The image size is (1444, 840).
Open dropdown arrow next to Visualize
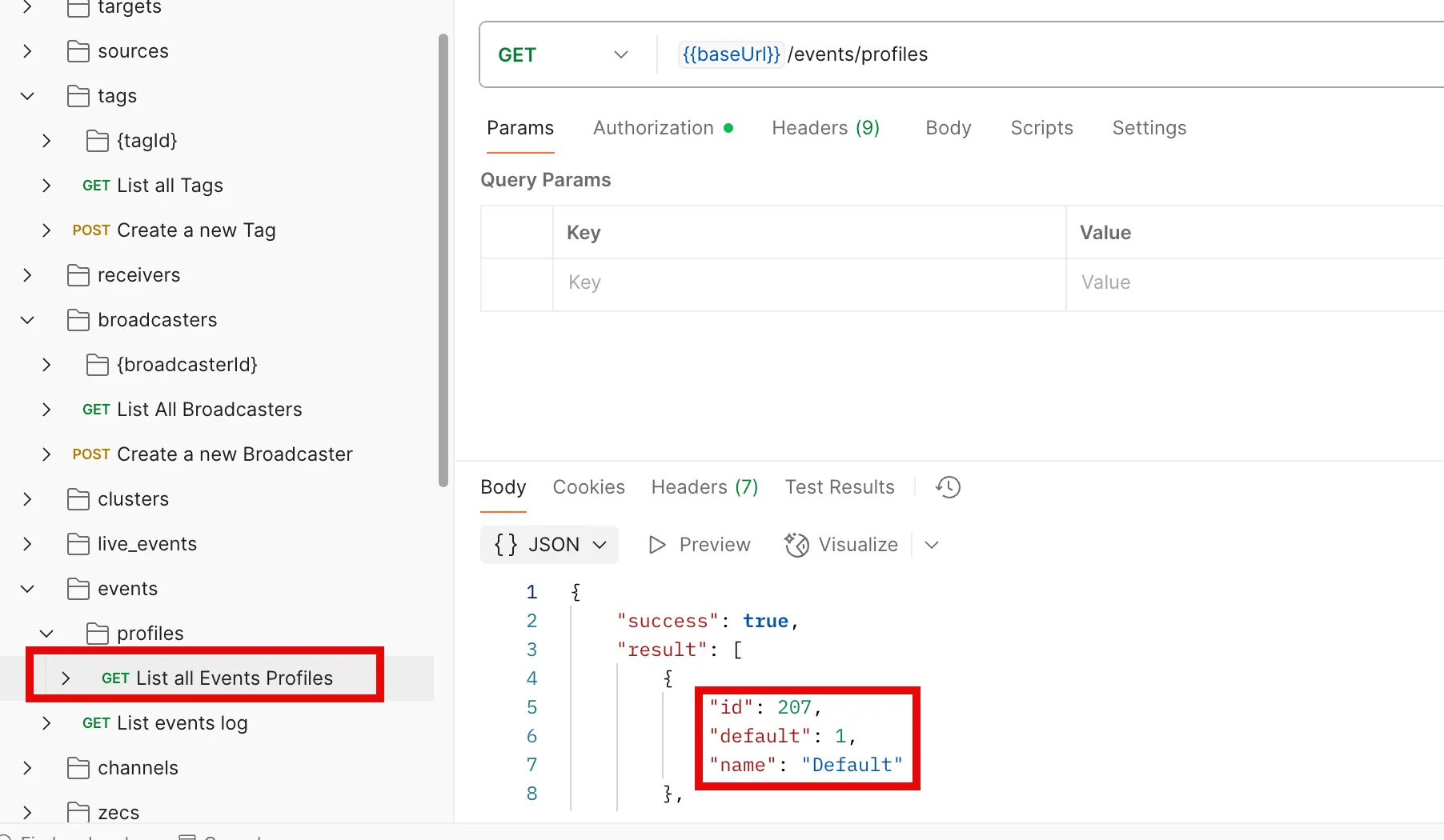click(932, 545)
